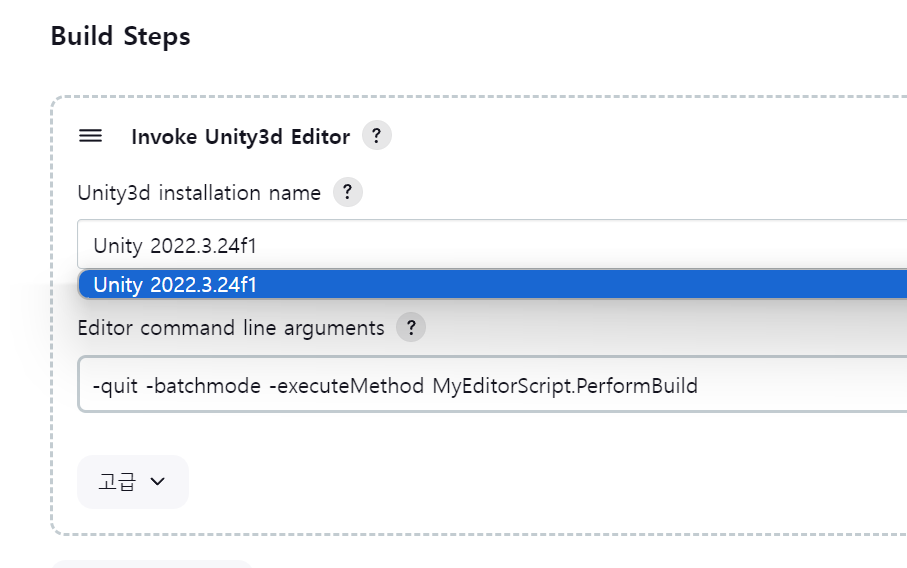Screen dimensions: 907x568
Task: Open help for Invoke Unity3d Editor
Action: pyautogui.click(x=377, y=135)
